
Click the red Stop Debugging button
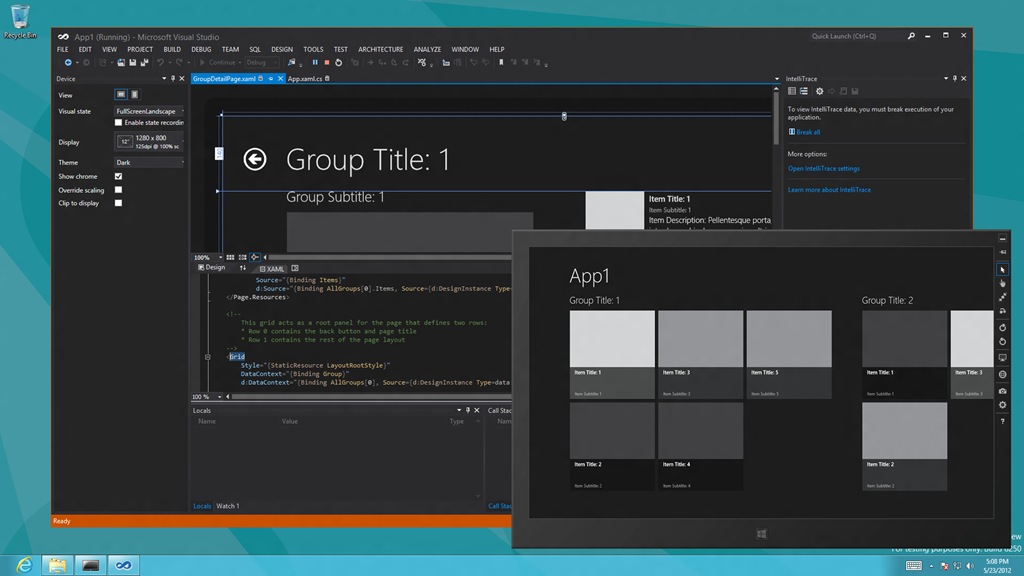click(326, 63)
